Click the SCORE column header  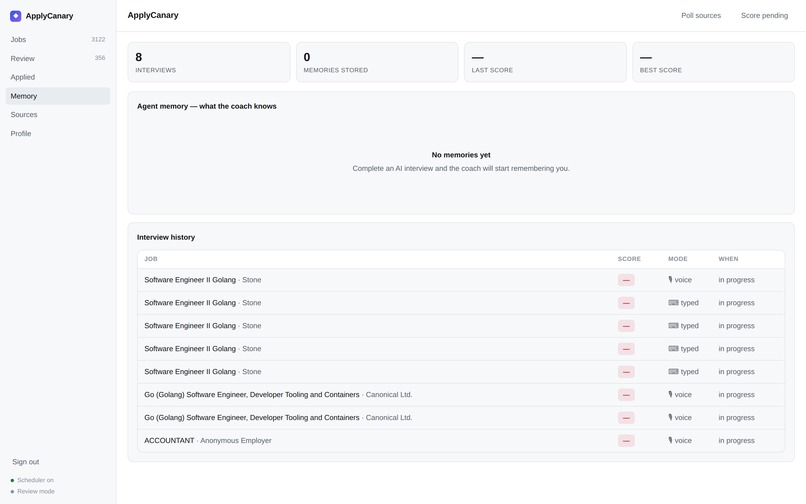(x=629, y=259)
